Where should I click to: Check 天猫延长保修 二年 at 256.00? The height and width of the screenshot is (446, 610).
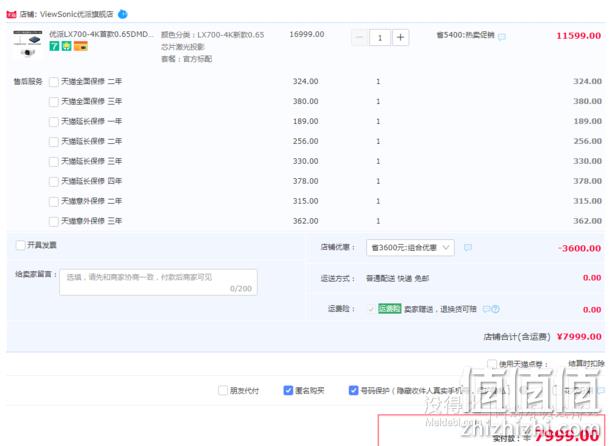pos(54,142)
